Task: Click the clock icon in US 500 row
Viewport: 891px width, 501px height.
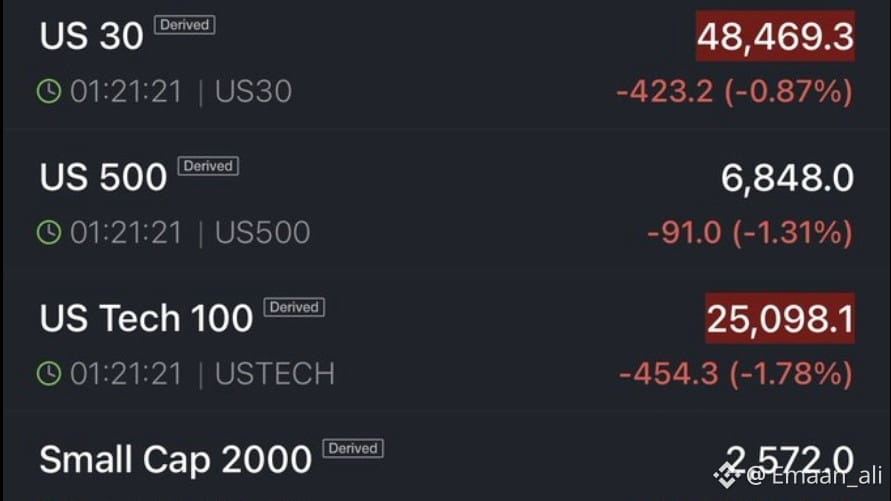Action: tap(48, 233)
